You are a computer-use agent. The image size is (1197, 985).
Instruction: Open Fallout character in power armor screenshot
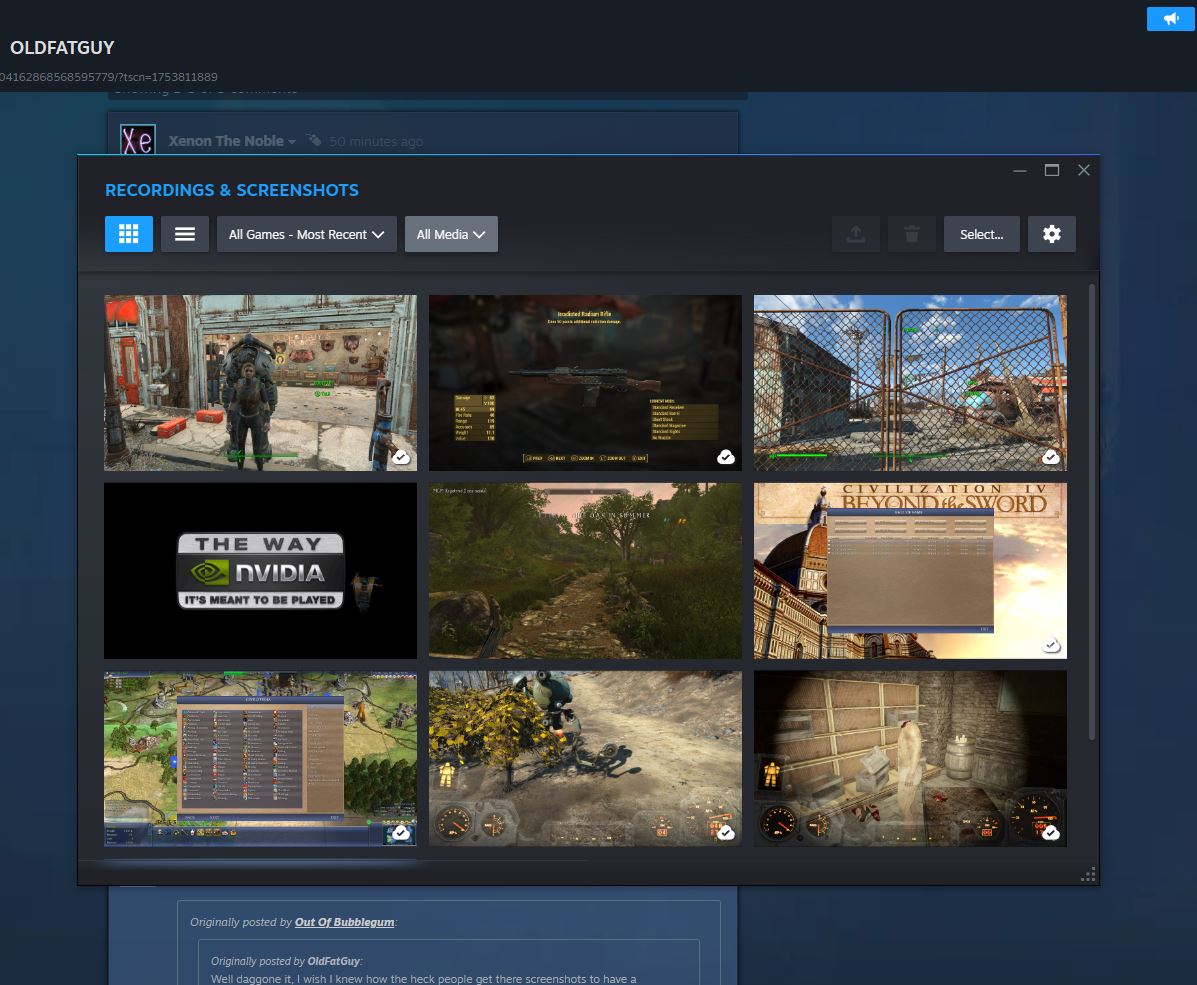click(x=260, y=383)
